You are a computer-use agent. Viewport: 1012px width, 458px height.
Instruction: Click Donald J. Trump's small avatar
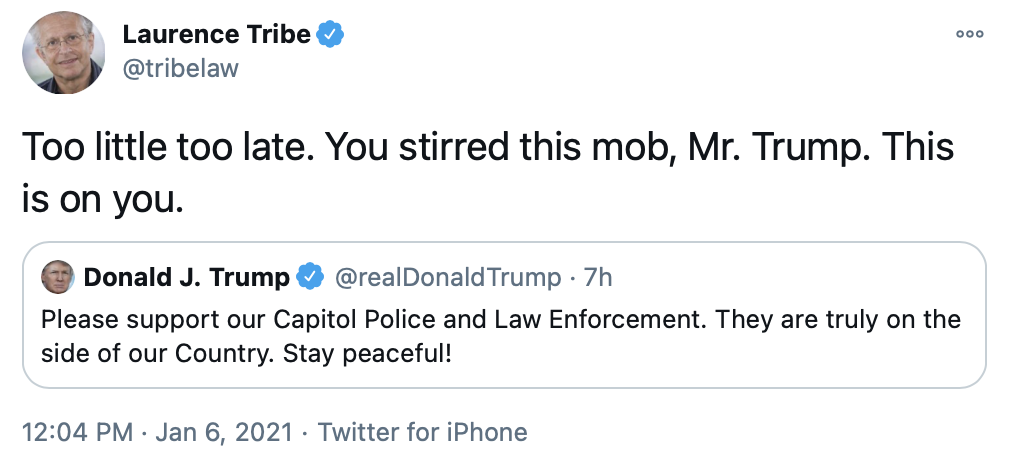coord(57,277)
